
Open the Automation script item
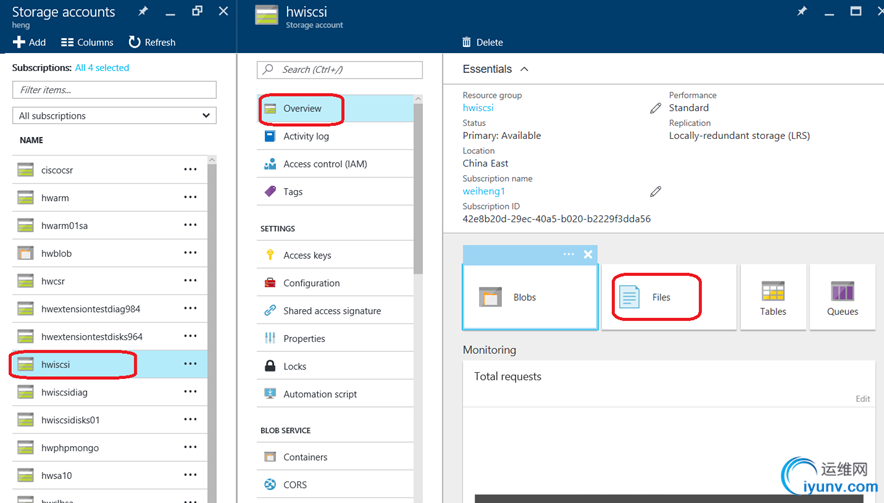335,394
